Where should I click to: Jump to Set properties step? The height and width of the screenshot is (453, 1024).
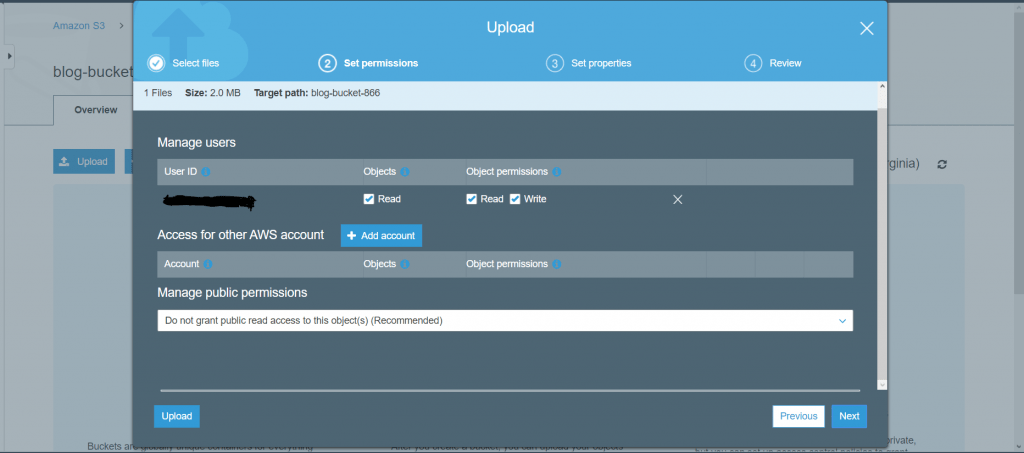tap(589, 63)
